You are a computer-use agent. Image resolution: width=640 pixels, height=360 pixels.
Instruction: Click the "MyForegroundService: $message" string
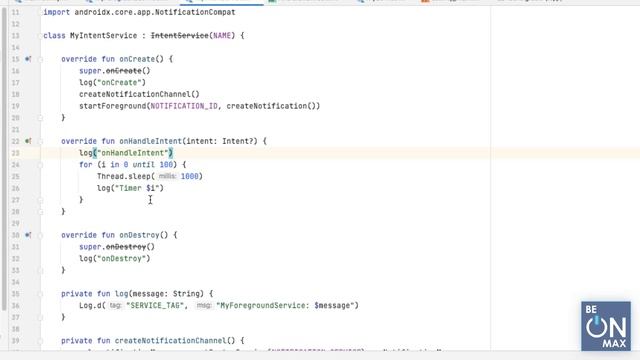pyautogui.click(x=285, y=306)
